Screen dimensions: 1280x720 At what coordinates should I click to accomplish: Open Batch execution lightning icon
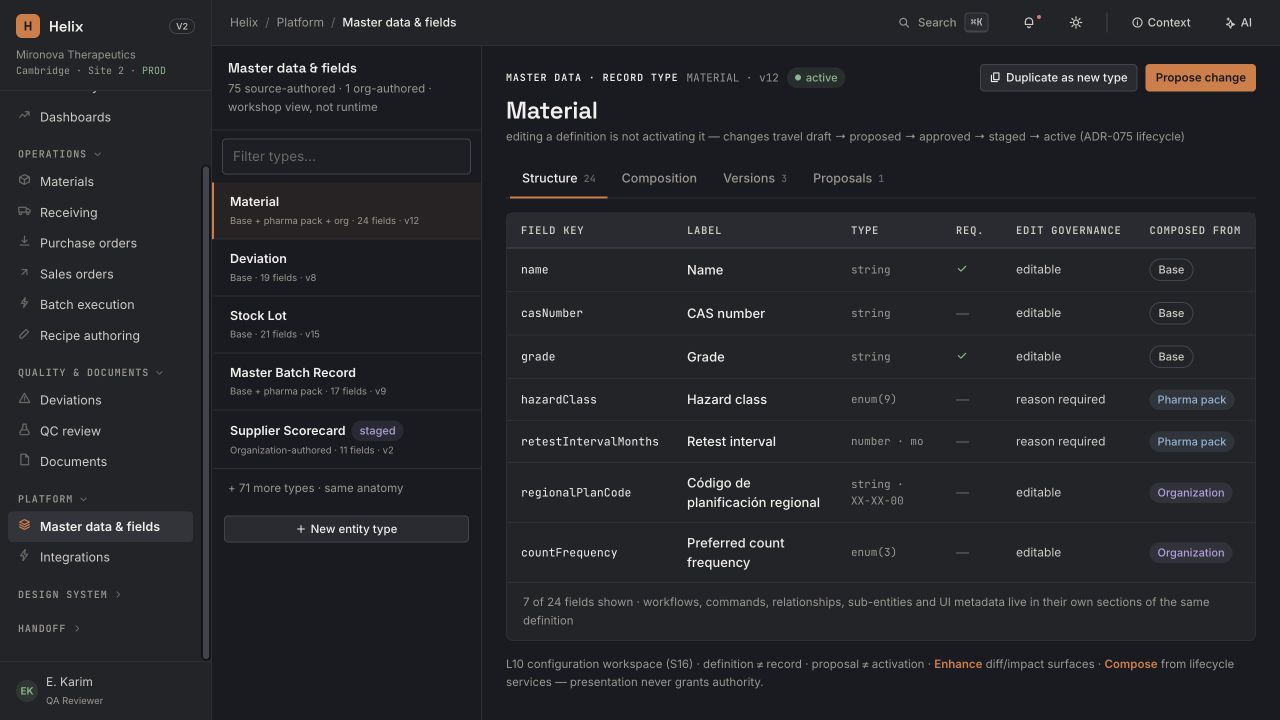[25, 304]
